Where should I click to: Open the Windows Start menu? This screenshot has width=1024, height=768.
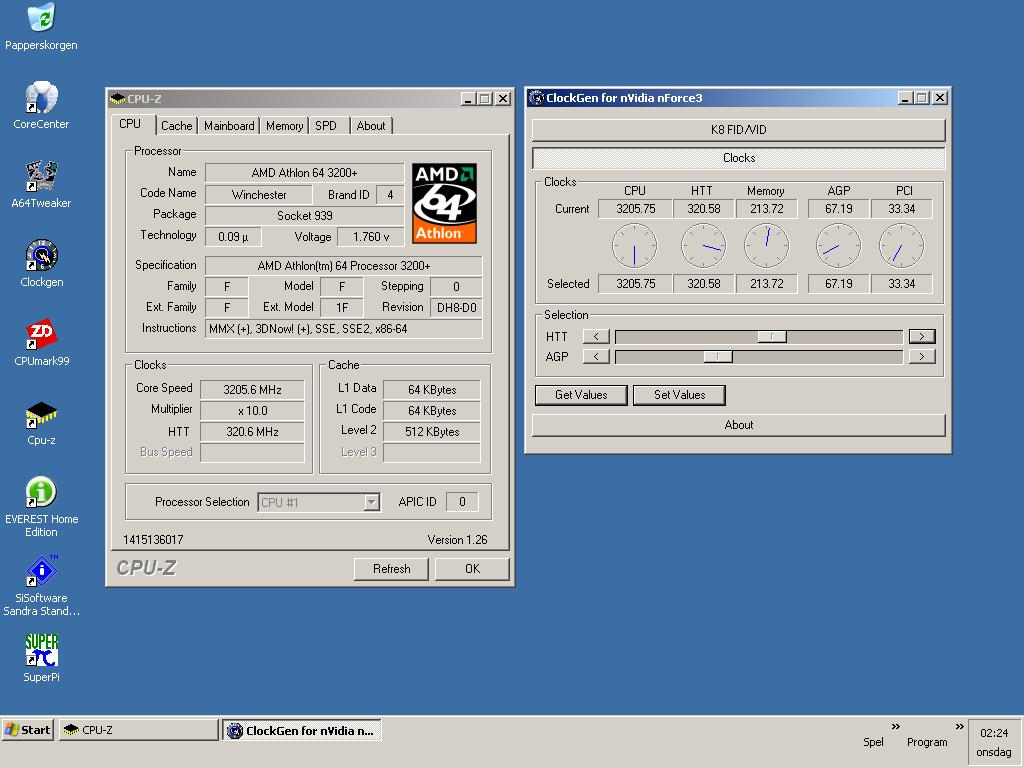point(28,730)
